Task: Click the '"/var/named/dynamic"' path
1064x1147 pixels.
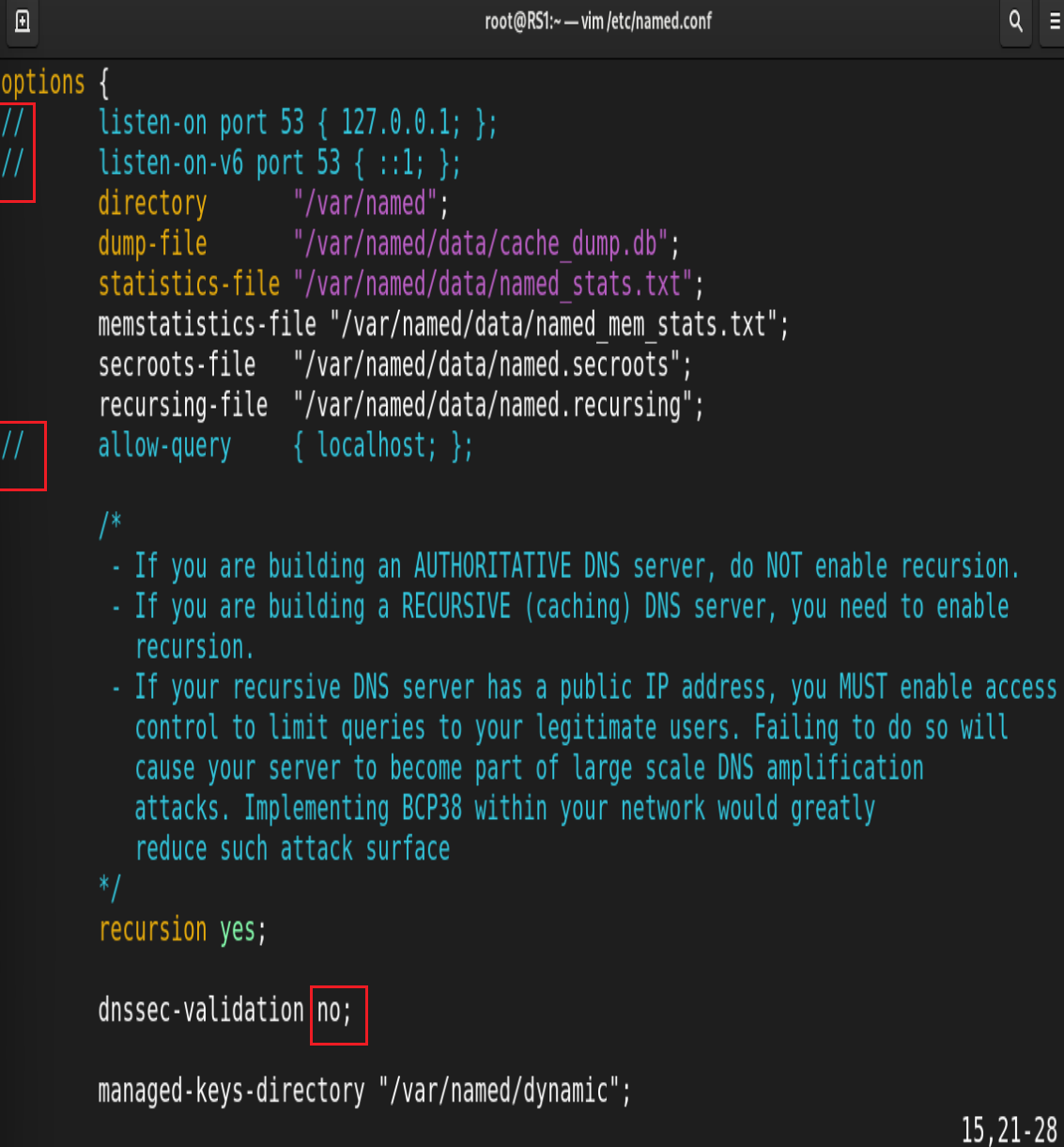Action: 499,1092
